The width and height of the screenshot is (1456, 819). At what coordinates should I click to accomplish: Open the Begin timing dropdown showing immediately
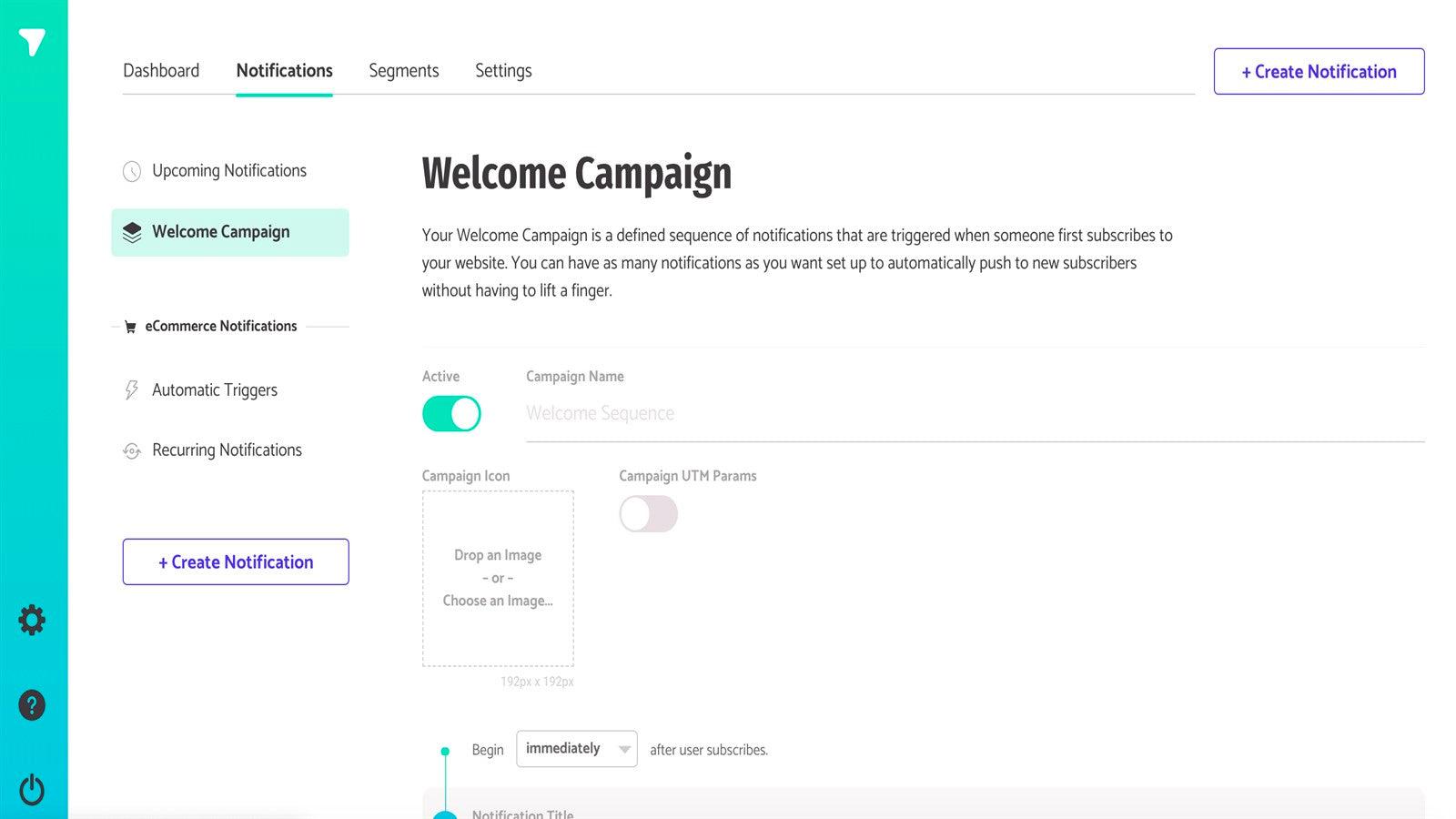pyautogui.click(x=576, y=749)
